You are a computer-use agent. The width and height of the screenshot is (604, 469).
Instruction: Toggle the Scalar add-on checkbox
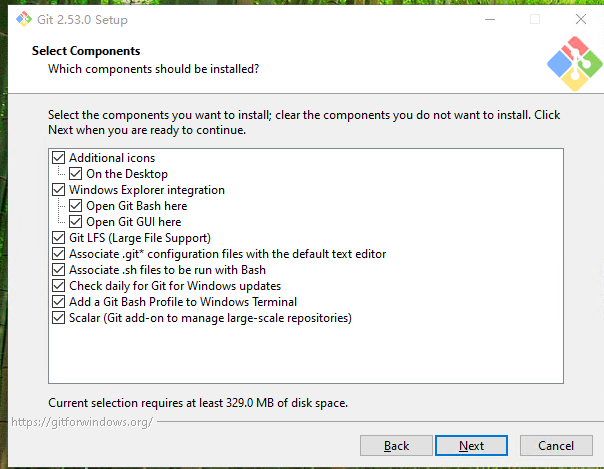point(59,318)
